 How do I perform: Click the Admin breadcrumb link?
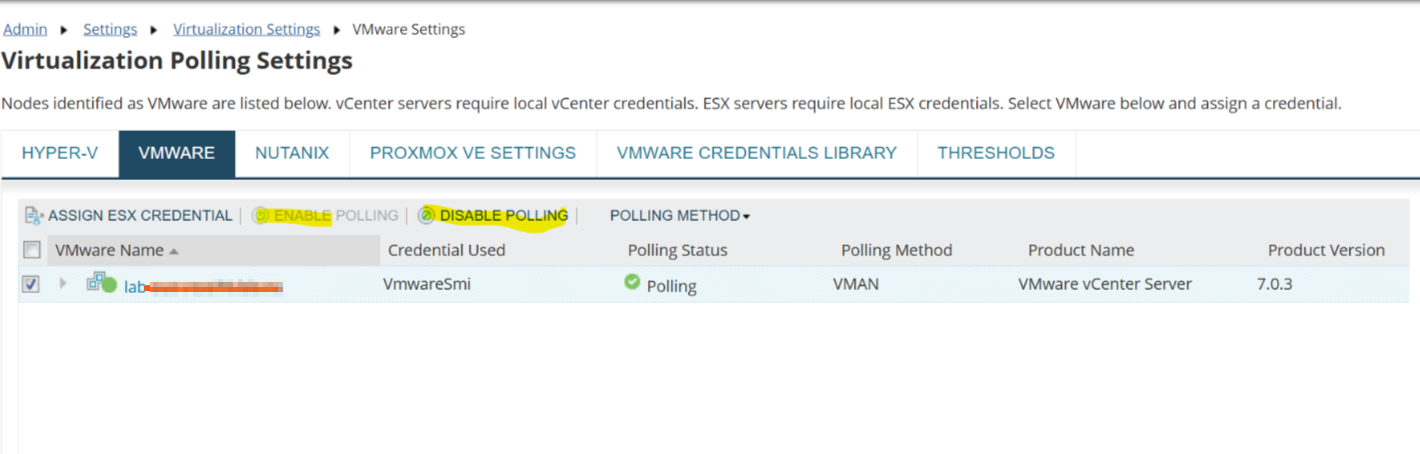[25, 29]
